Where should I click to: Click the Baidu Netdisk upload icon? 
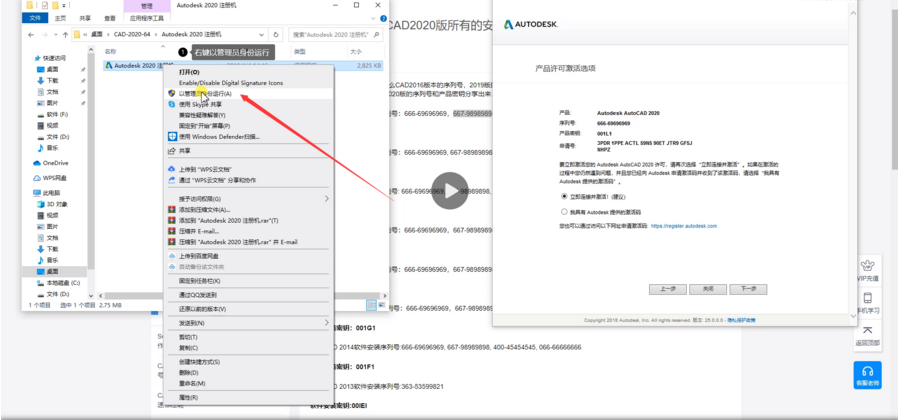pyautogui.click(x=171, y=256)
